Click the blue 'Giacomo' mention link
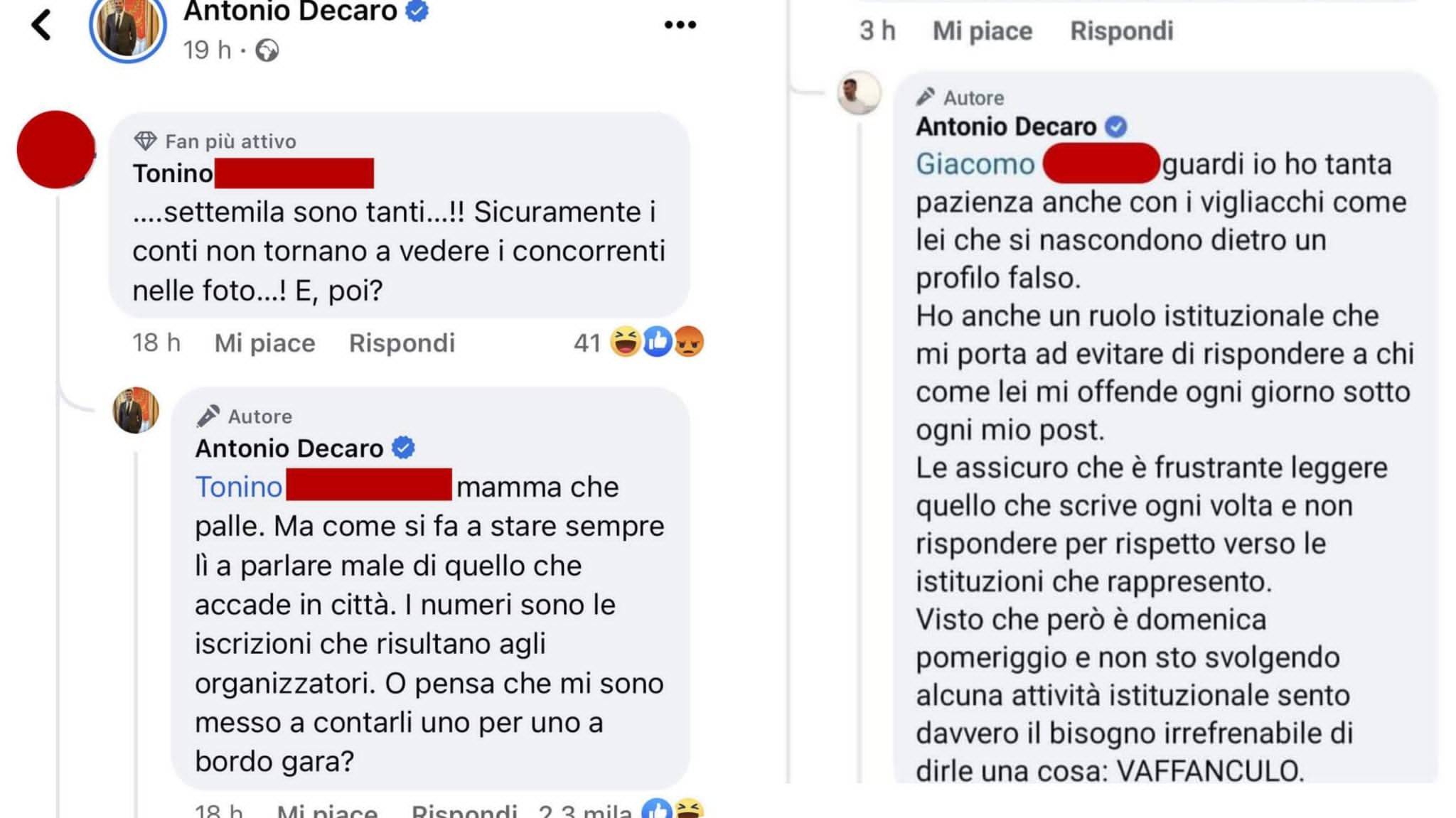The width and height of the screenshot is (1456, 818). tap(975, 164)
